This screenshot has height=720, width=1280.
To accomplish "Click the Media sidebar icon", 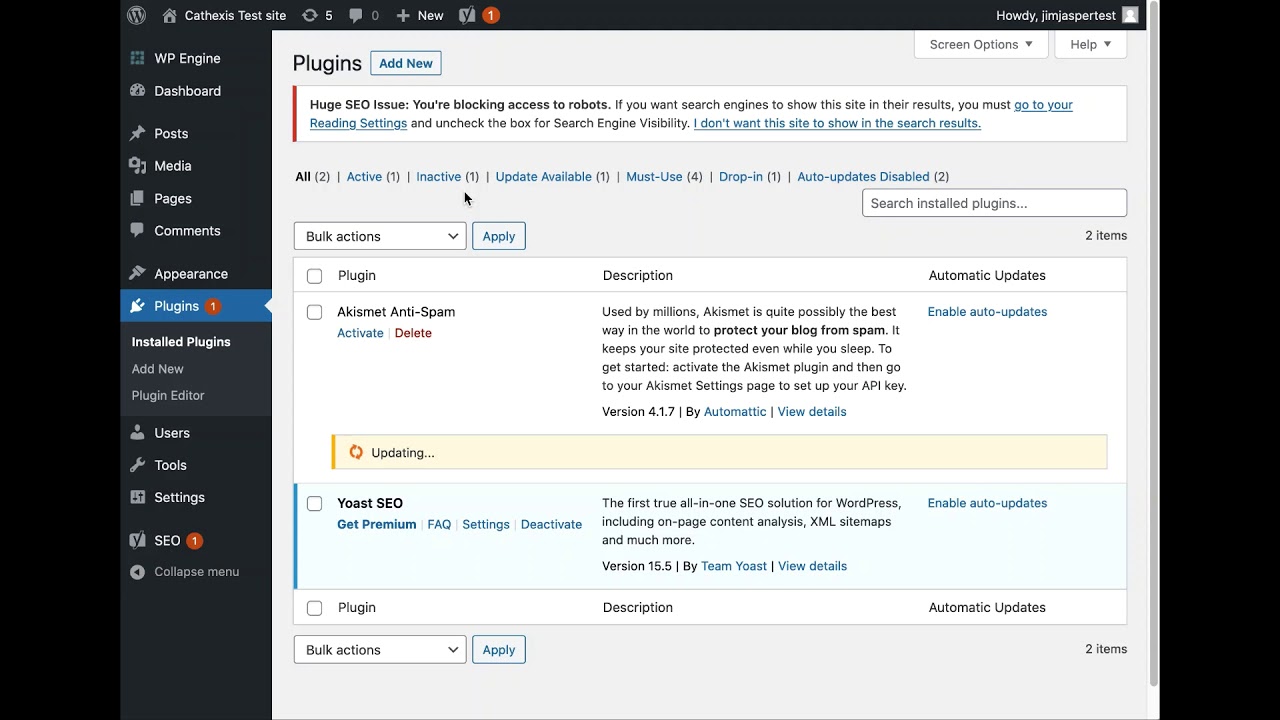I will tap(137, 166).
